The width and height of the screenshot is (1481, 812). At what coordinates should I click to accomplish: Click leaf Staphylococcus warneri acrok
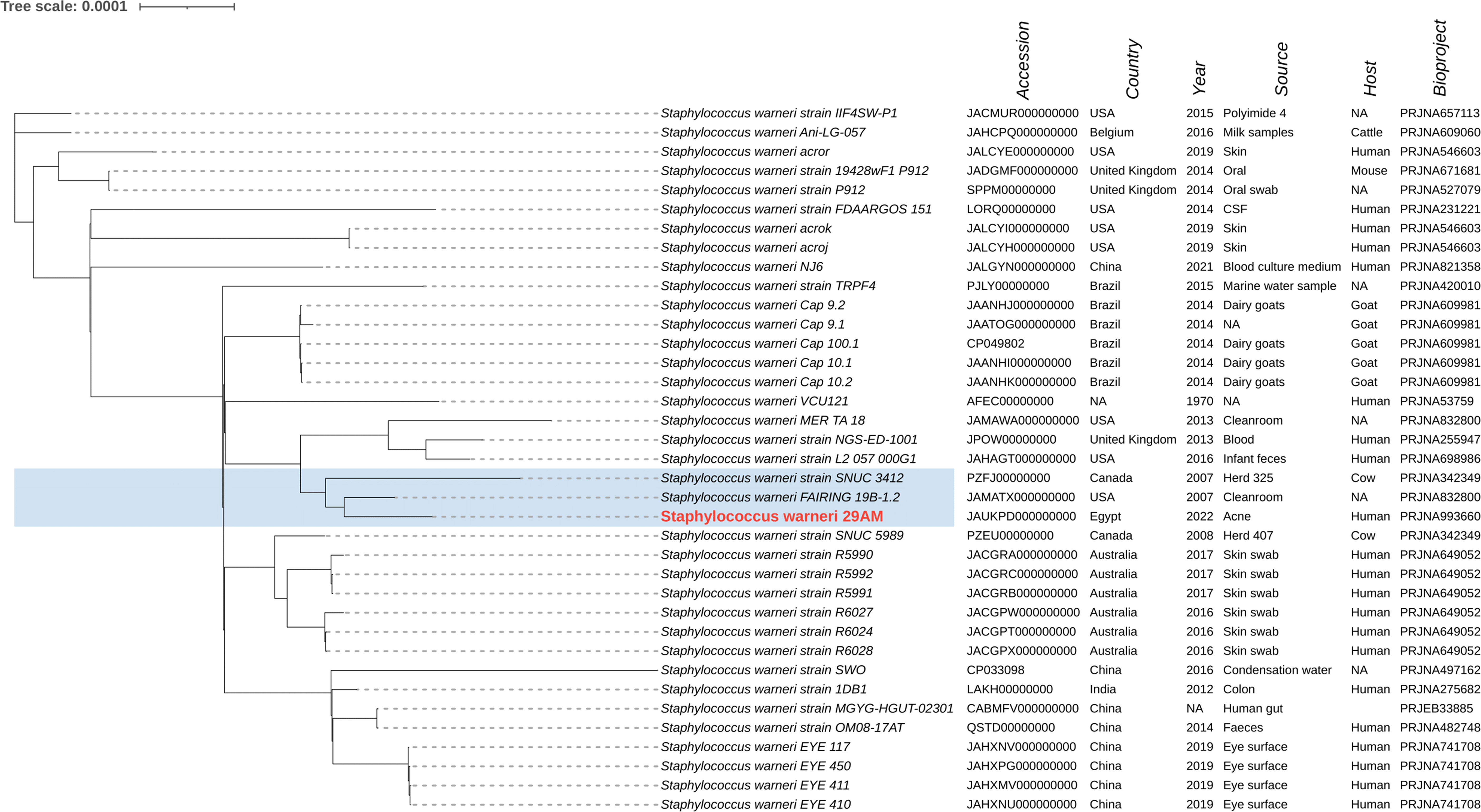[746, 228]
